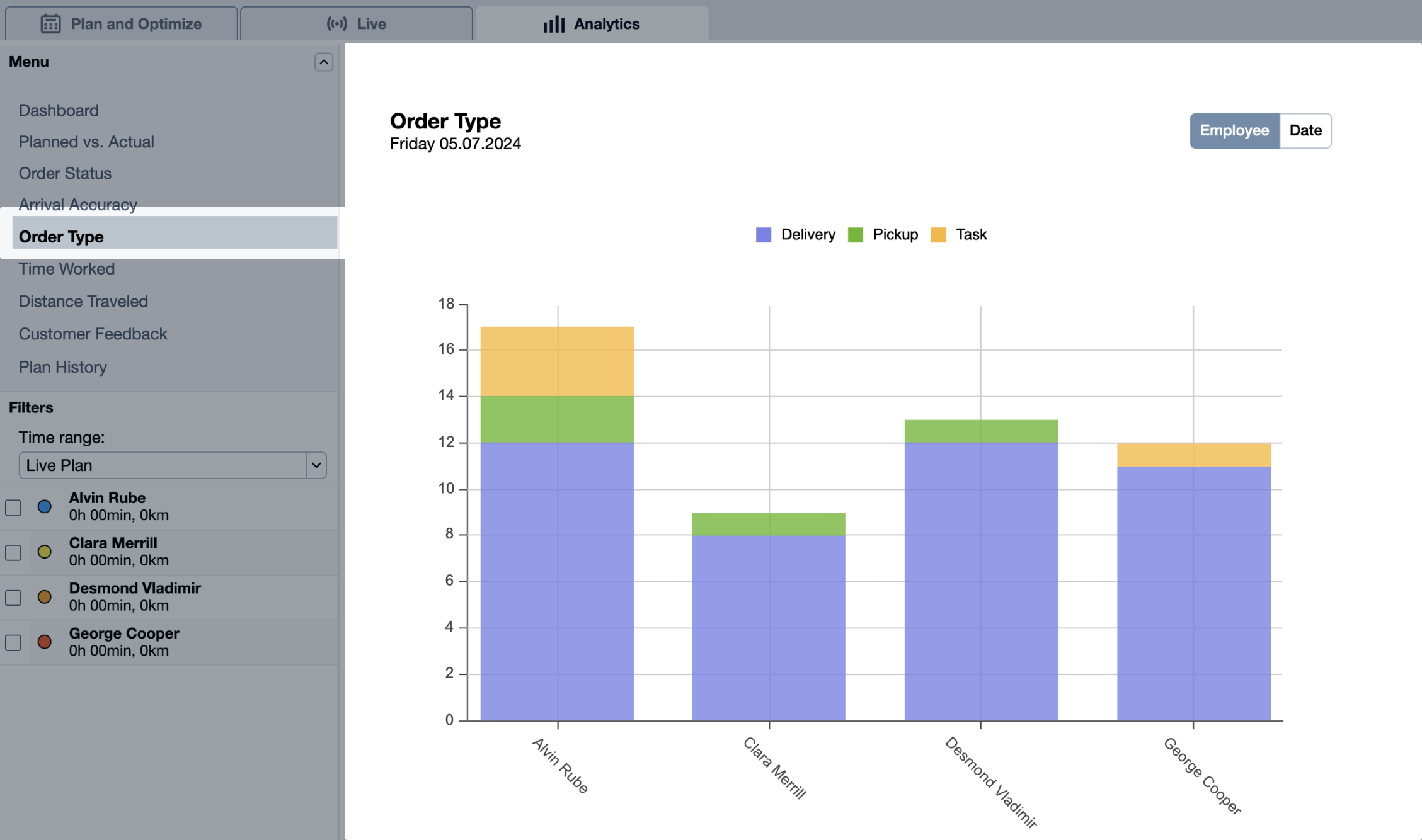Click the bar-chart icon on the Analytics tab

coord(553,23)
